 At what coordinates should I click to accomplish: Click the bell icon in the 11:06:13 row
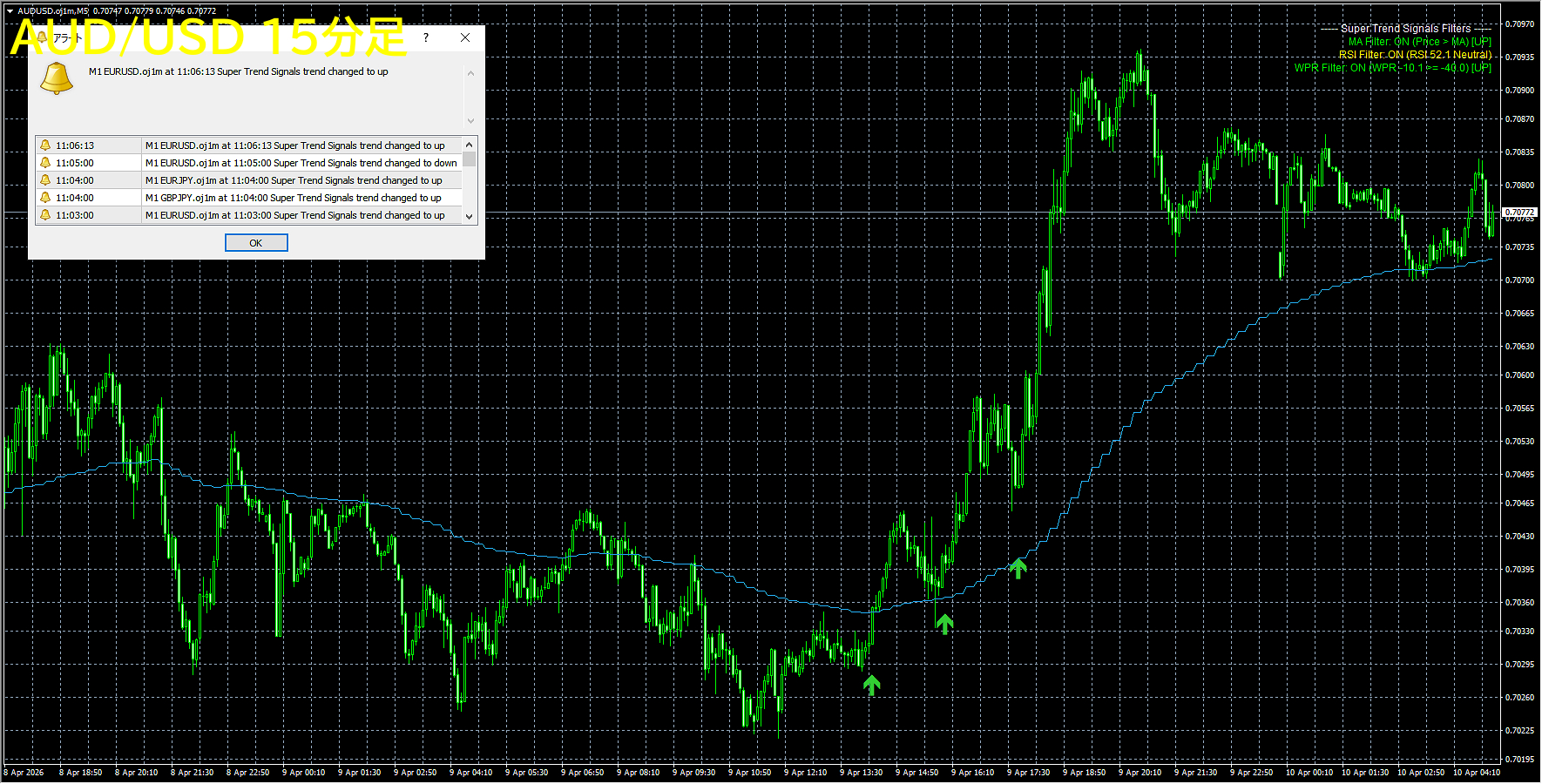(x=45, y=145)
